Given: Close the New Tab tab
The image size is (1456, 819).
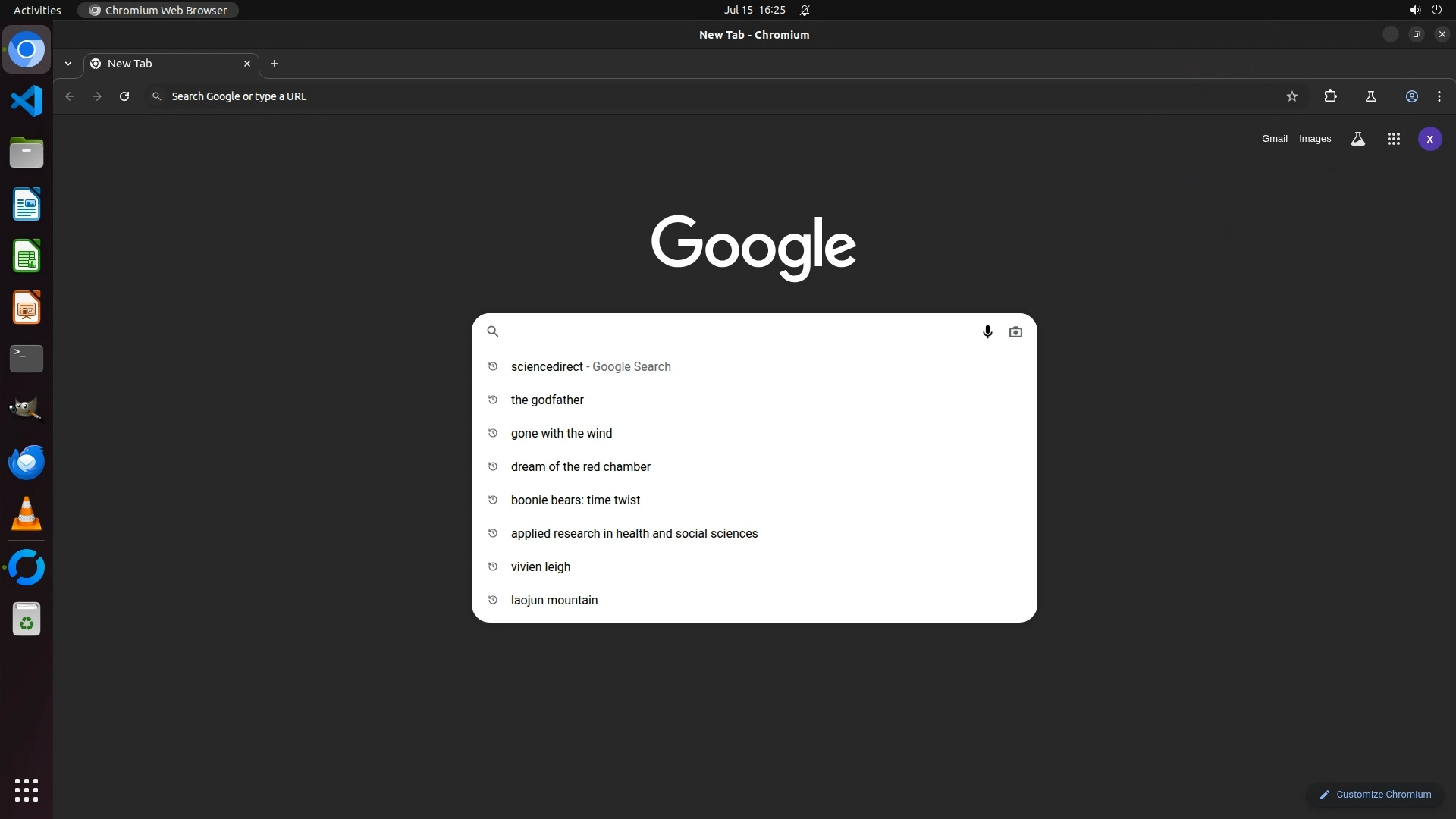Looking at the screenshot, I should click(x=246, y=64).
